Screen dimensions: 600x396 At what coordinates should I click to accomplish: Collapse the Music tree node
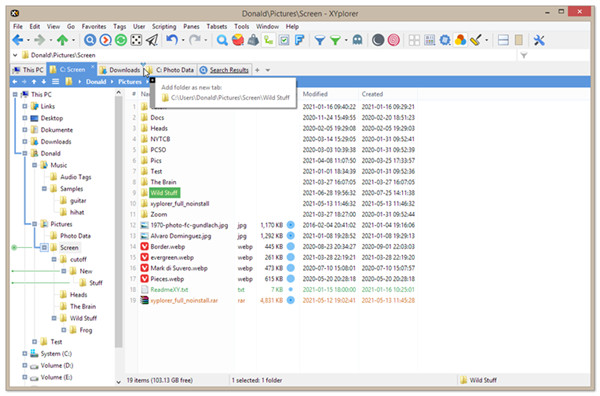[34, 165]
